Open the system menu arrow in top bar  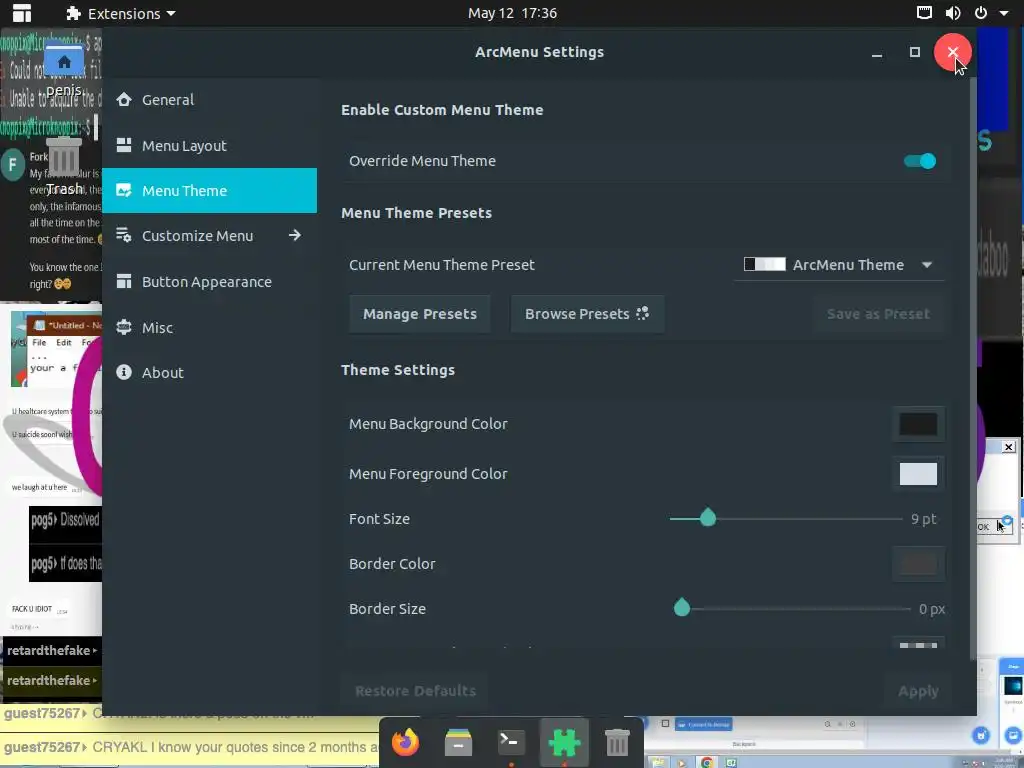point(1004,13)
